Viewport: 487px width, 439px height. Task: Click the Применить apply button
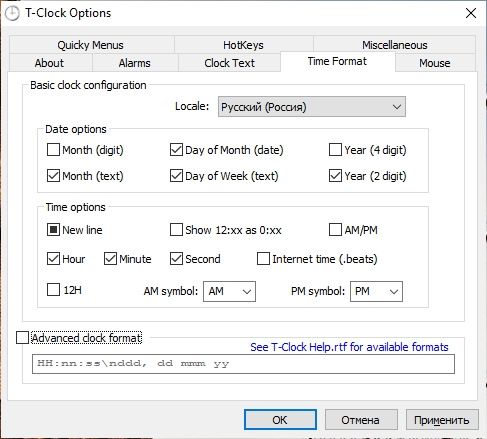pos(442,420)
